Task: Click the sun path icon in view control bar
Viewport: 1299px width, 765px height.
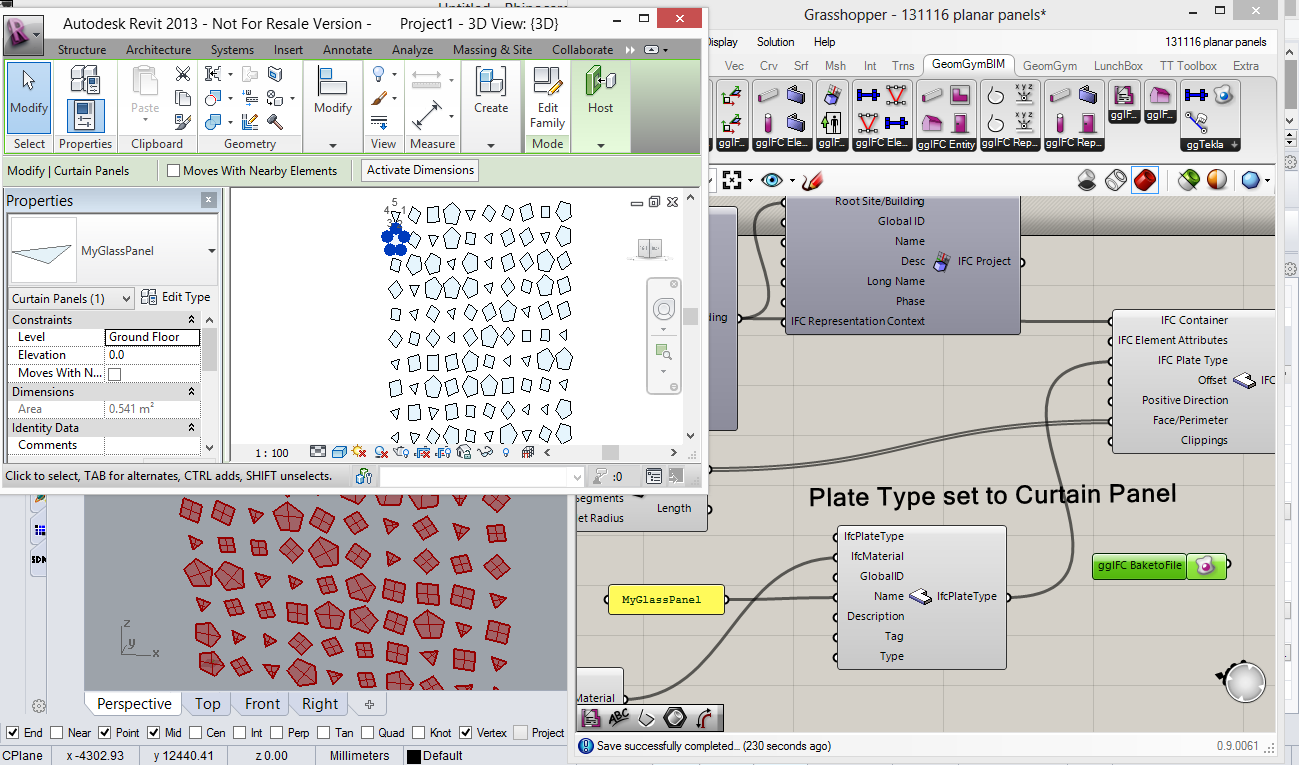Action: tap(359, 453)
